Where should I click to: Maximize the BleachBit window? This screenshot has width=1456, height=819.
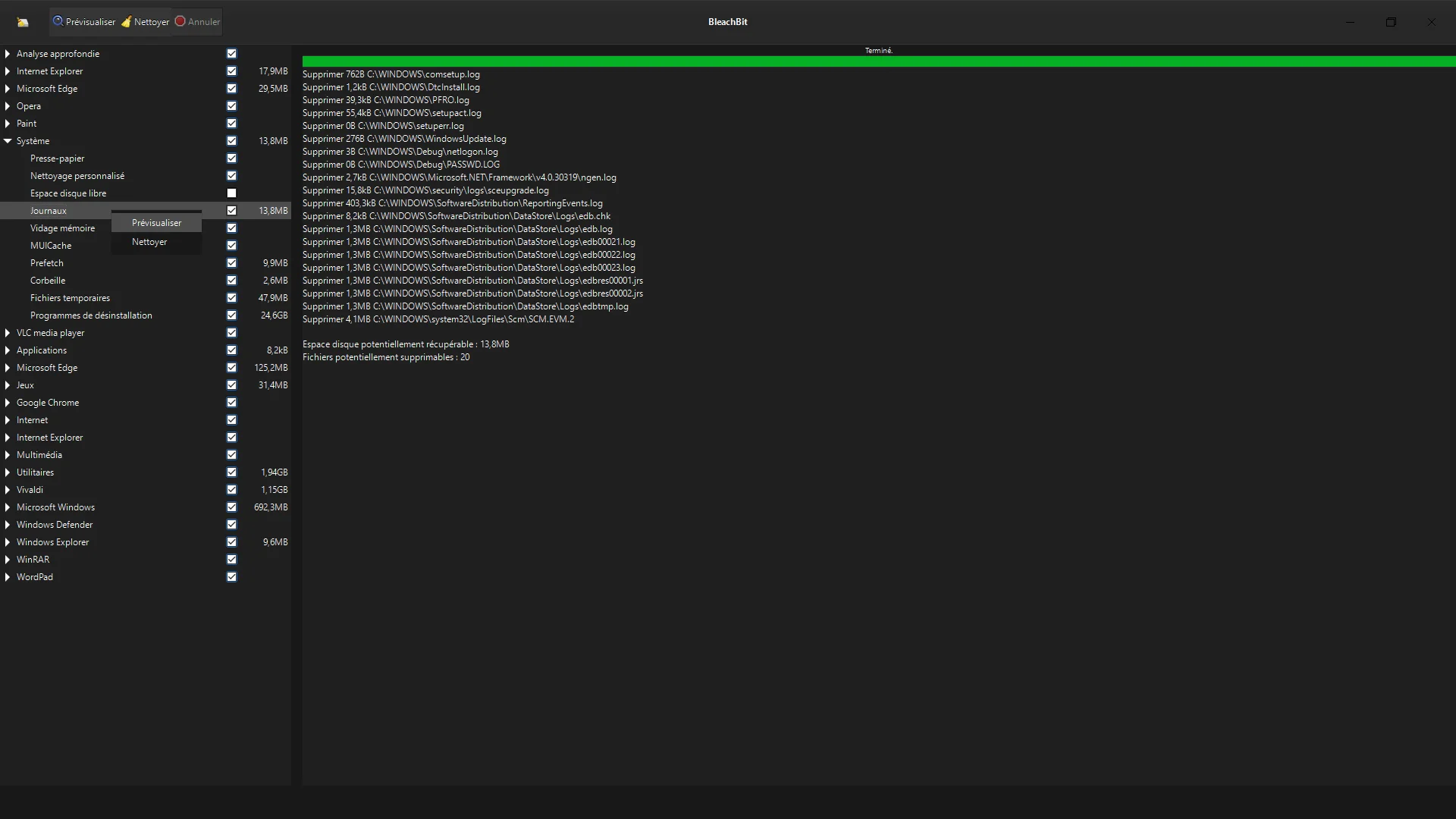(x=1391, y=22)
